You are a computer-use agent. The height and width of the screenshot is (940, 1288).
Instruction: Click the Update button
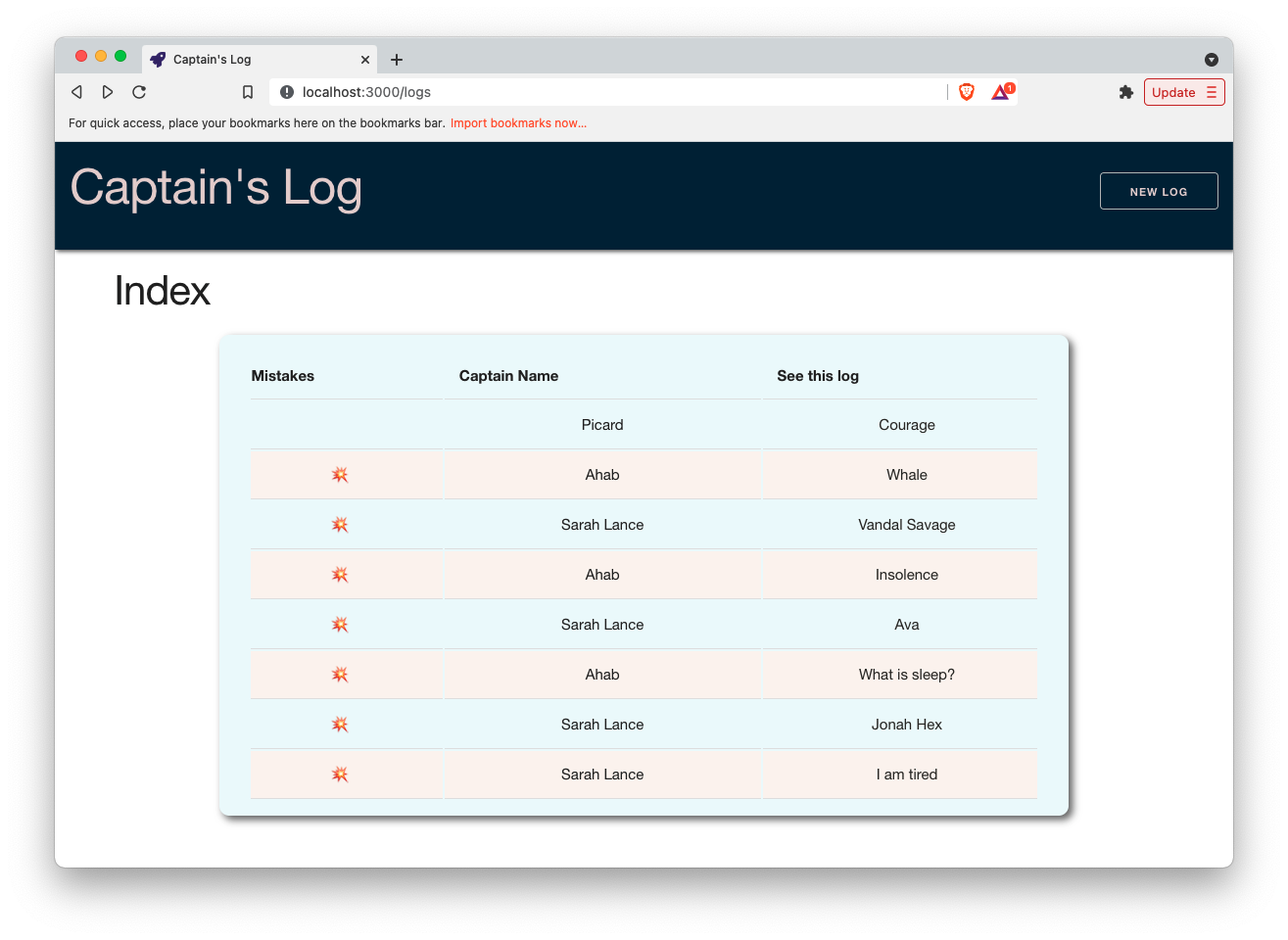click(1184, 92)
